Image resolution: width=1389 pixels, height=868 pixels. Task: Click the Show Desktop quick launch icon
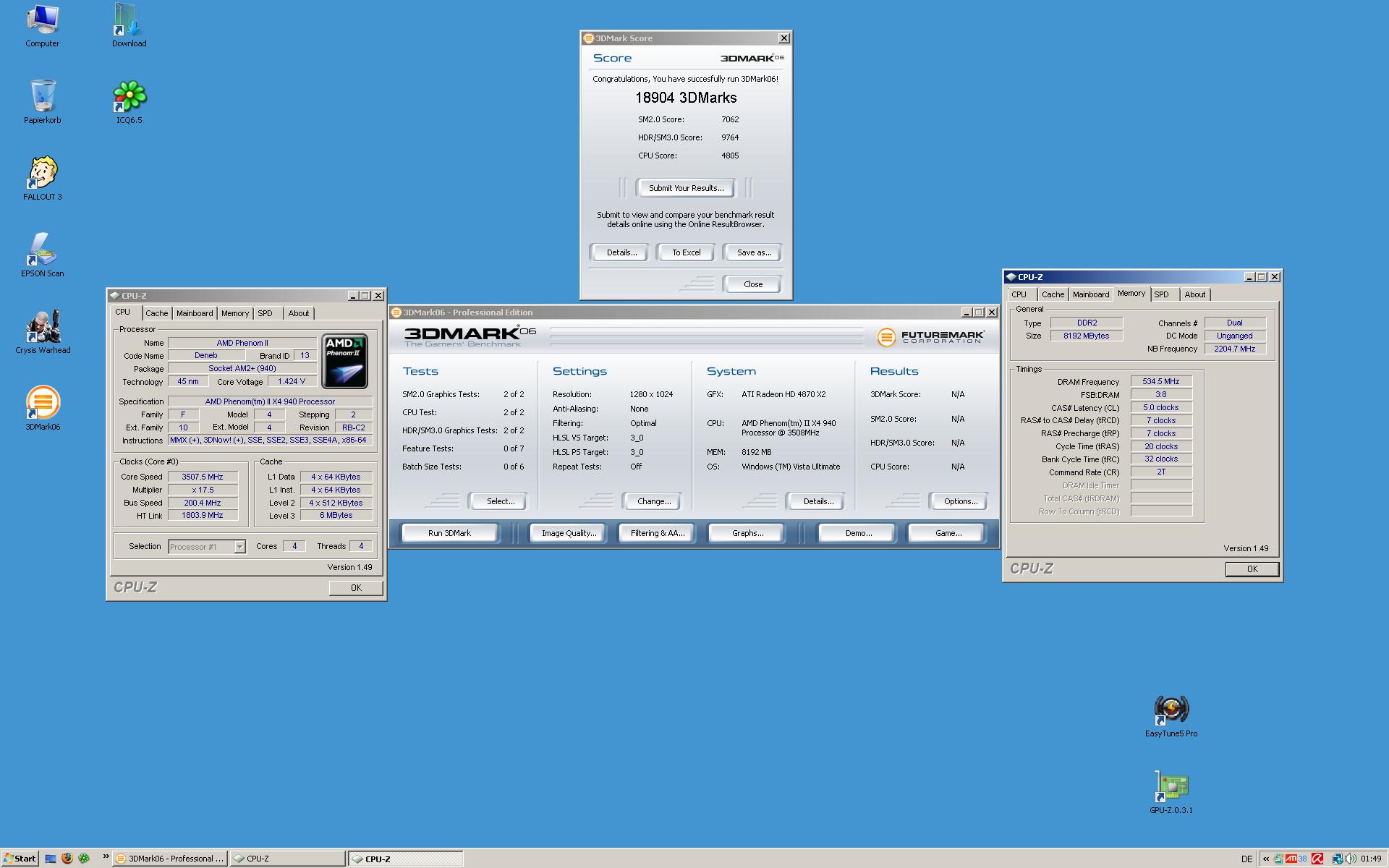51,859
